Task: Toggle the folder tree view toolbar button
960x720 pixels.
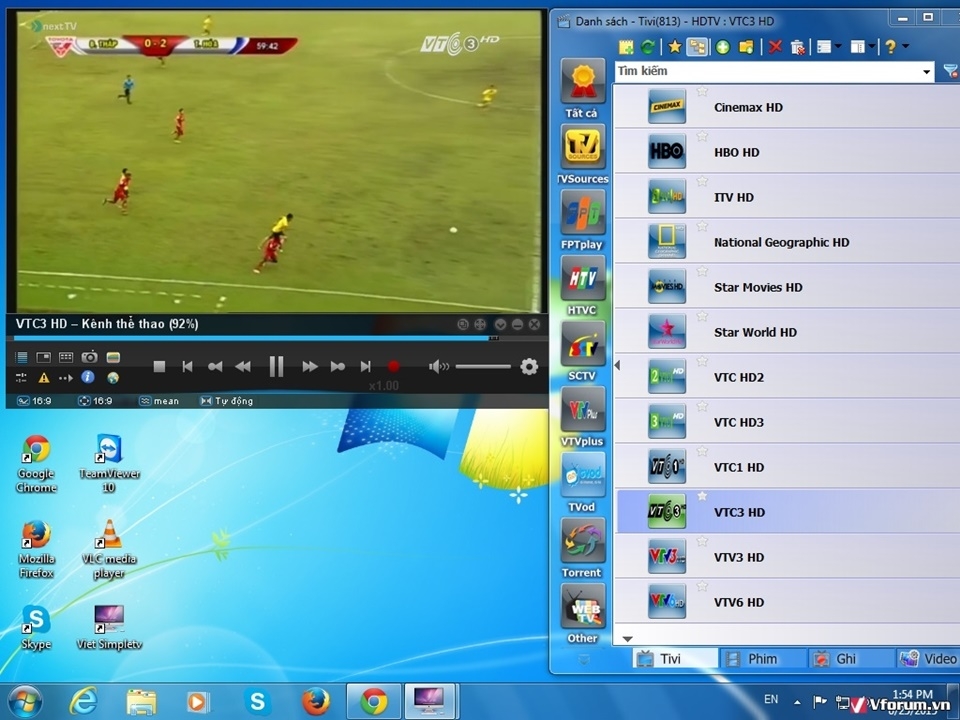Action: (697, 47)
